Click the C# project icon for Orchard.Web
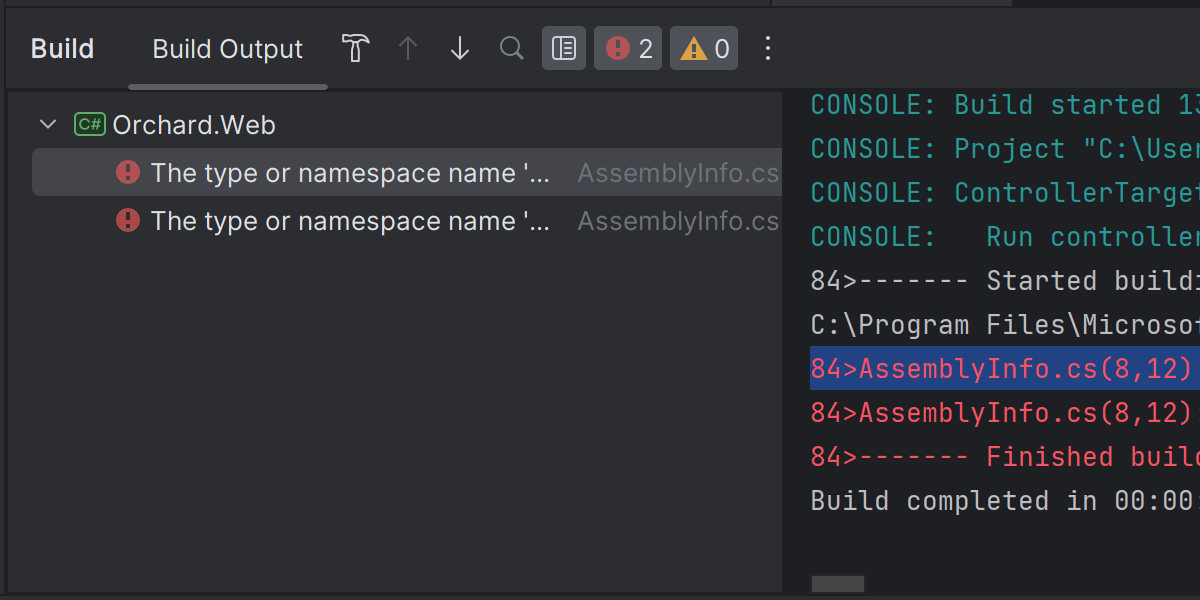1200x600 pixels. coord(89,125)
